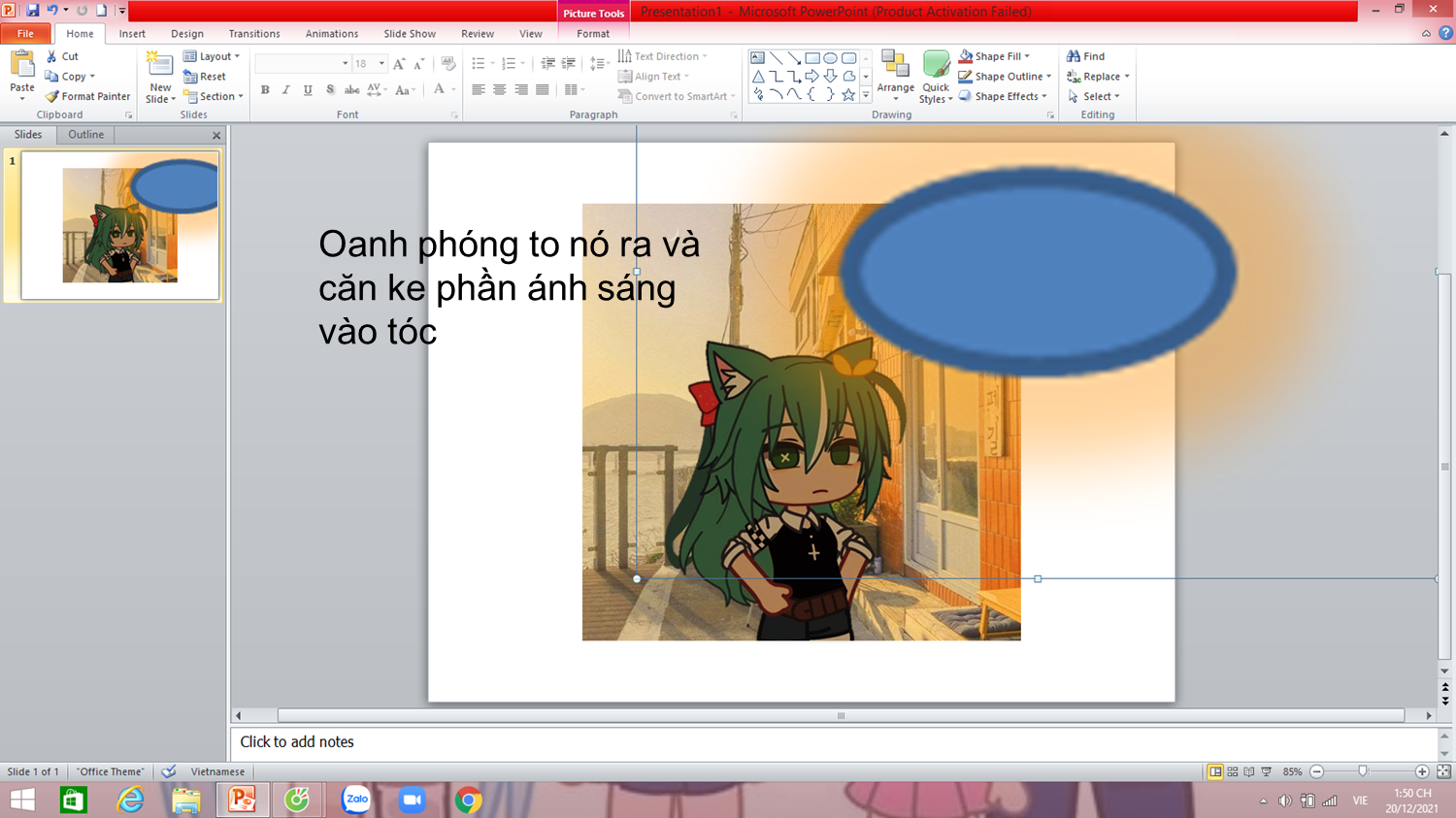Open the File tab
This screenshot has height=818, width=1456.
(x=25, y=34)
